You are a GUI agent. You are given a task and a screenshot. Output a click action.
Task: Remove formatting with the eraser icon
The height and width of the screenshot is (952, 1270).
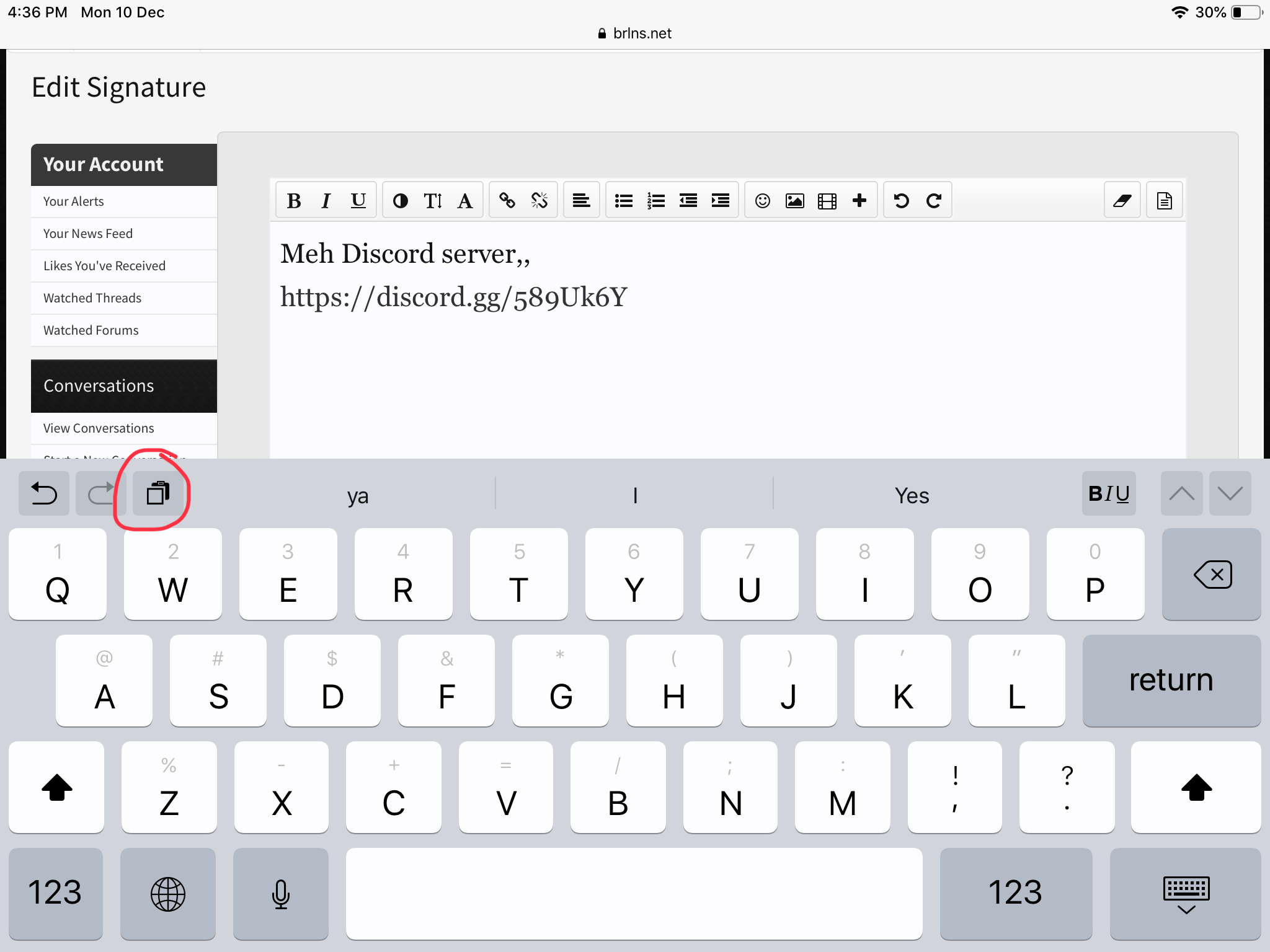[1122, 201]
